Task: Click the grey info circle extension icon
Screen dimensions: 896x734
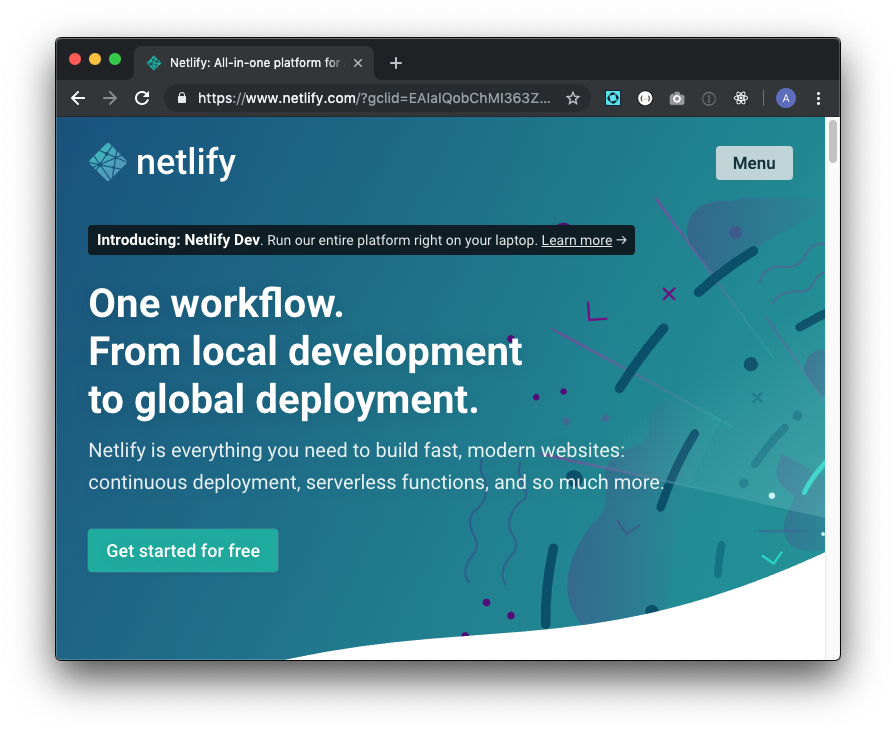Action: pos(709,99)
